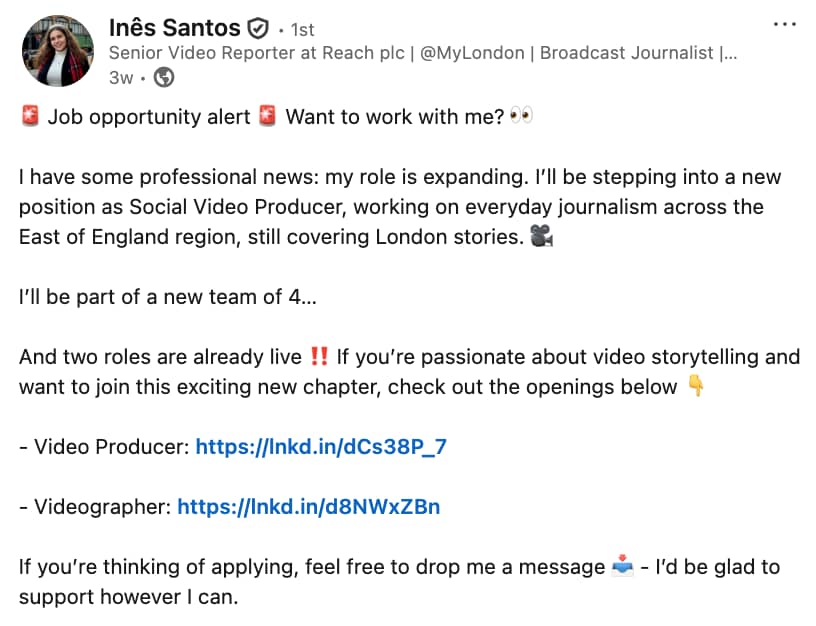The width and height of the screenshot is (816, 626).
Task: Open the three-dot post options menu
Action: (x=785, y=24)
